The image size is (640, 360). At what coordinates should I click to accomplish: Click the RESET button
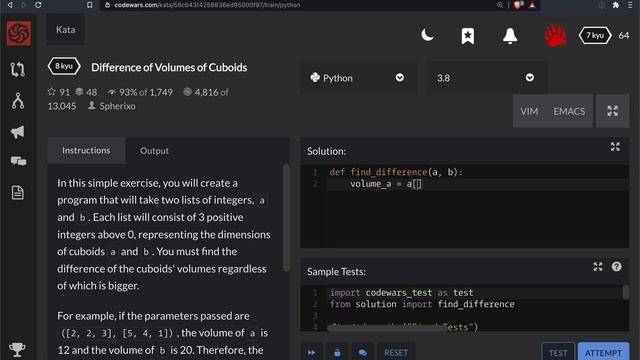(396, 352)
